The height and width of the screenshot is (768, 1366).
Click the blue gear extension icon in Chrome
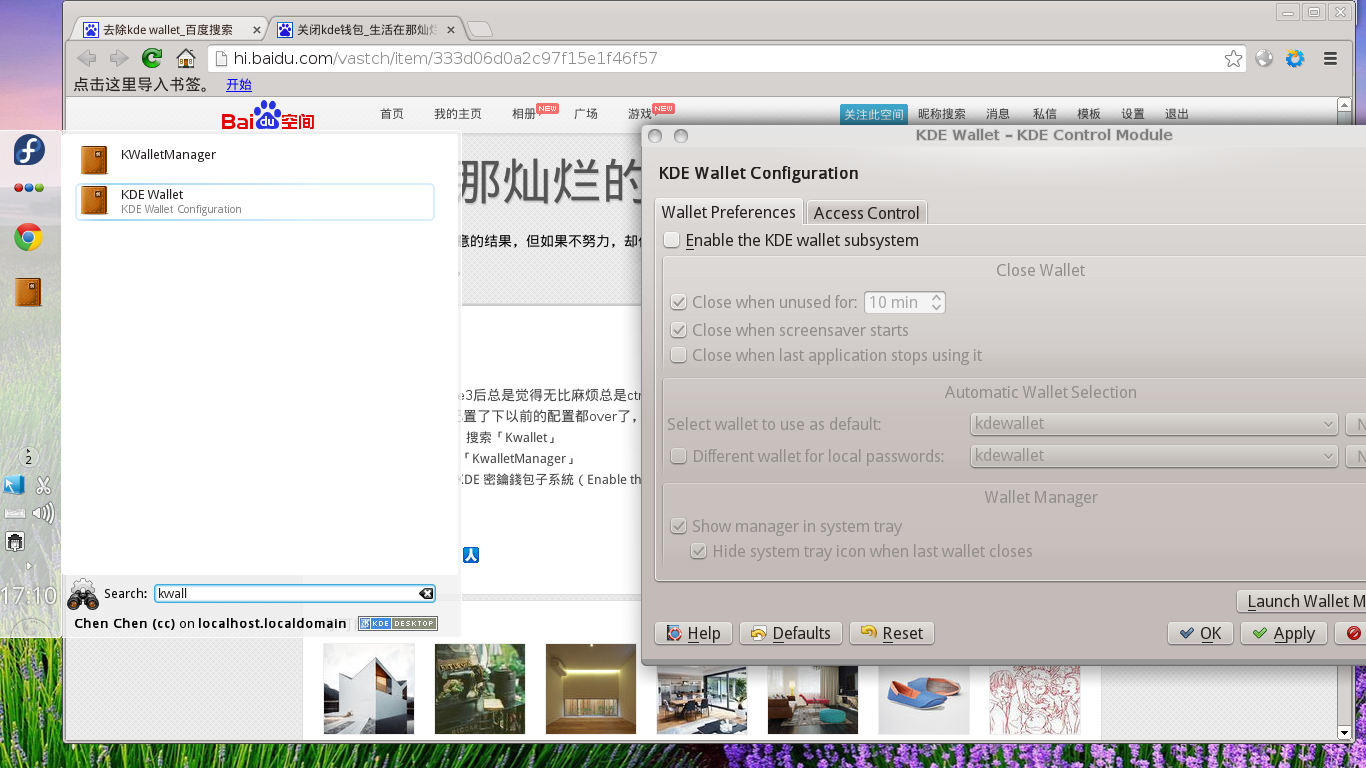[1295, 58]
